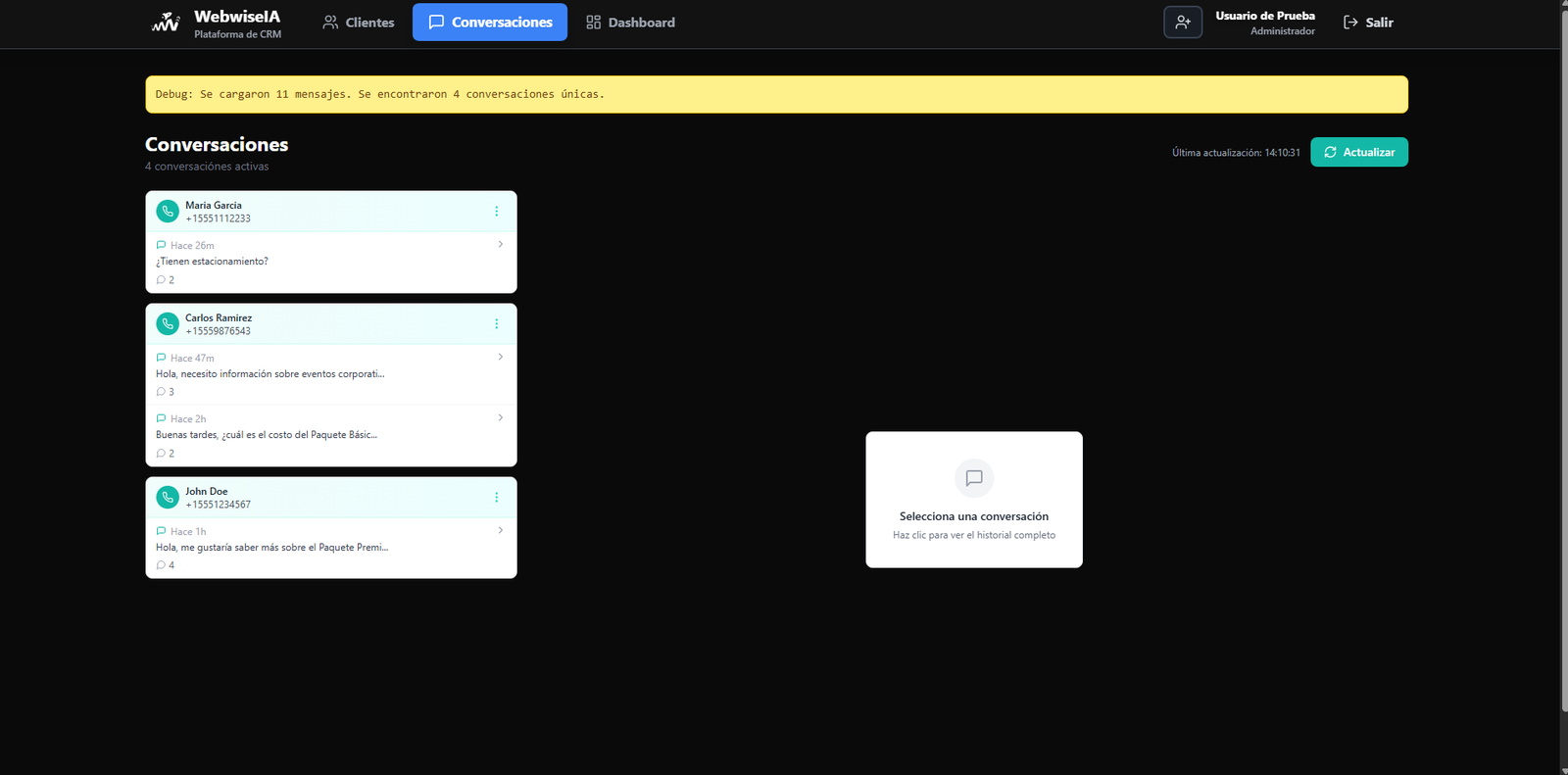Screen dimensions: 1568x775
Task: Open Carlos Ramirez's three-dot options menu
Action: coord(497,324)
